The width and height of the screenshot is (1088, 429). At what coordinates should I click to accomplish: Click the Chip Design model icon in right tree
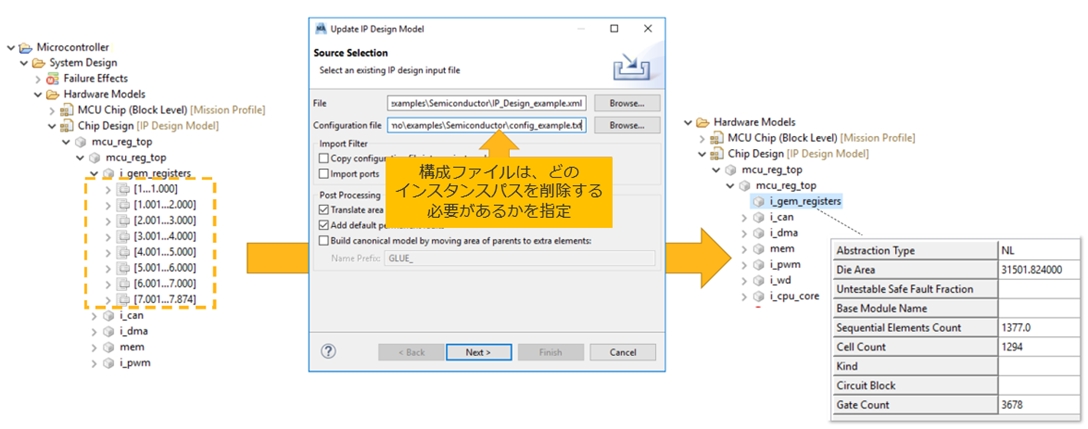717,153
